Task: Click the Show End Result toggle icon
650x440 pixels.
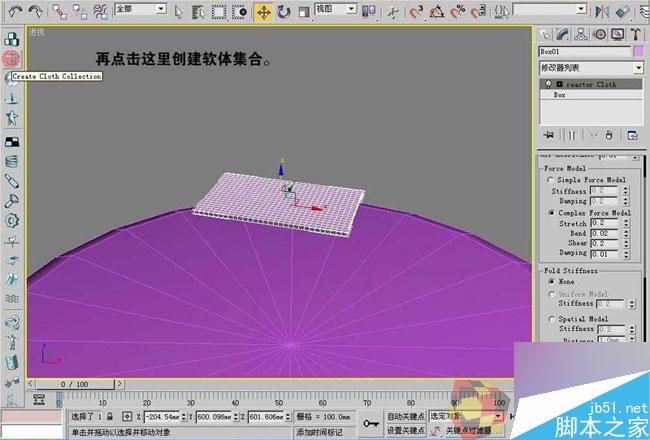Action: [x=572, y=135]
